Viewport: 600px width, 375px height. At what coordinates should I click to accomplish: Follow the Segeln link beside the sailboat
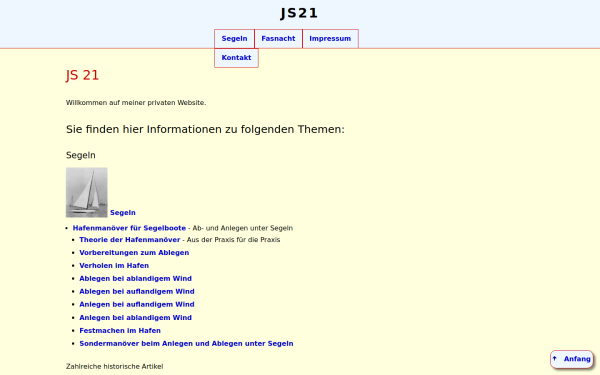tap(123, 213)
